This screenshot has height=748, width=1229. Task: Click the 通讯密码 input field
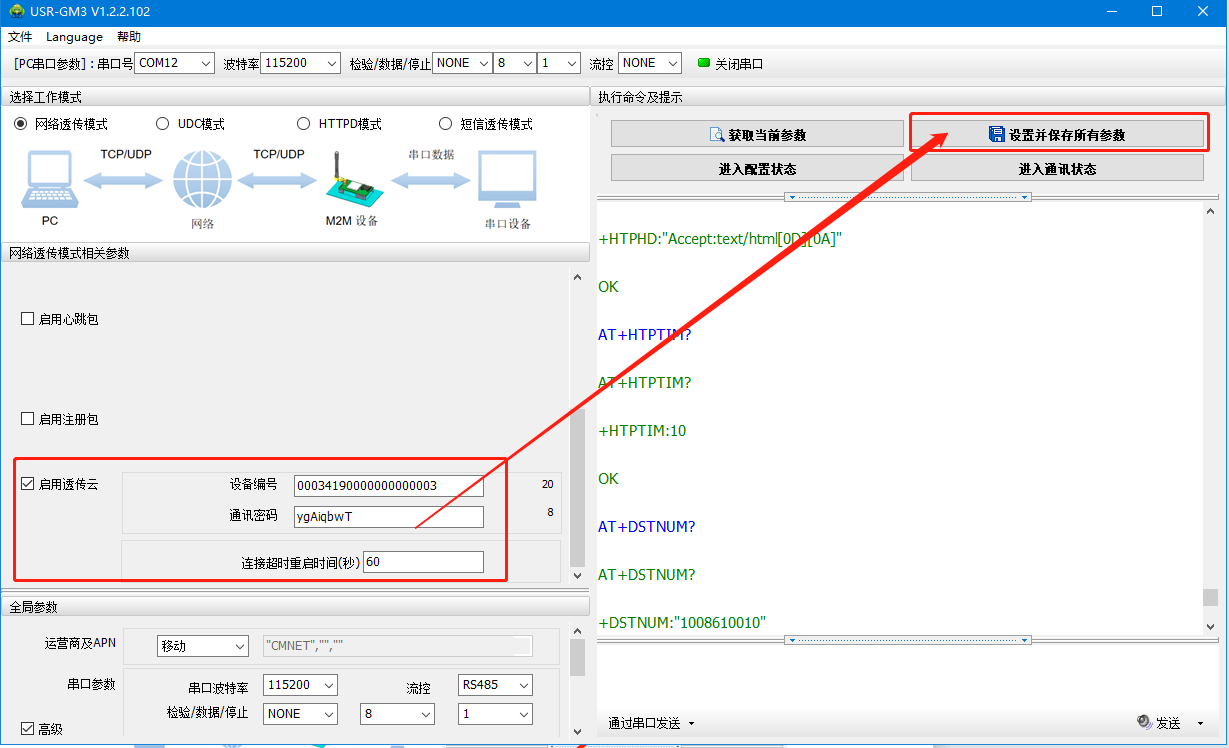(x=388, y=517)
